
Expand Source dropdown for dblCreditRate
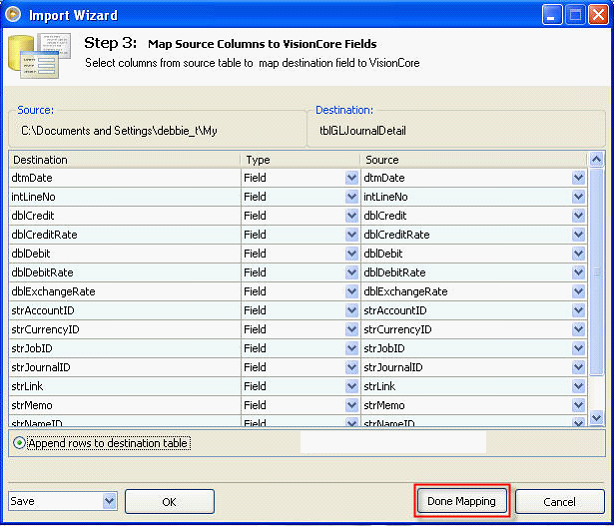pos(578,235)
